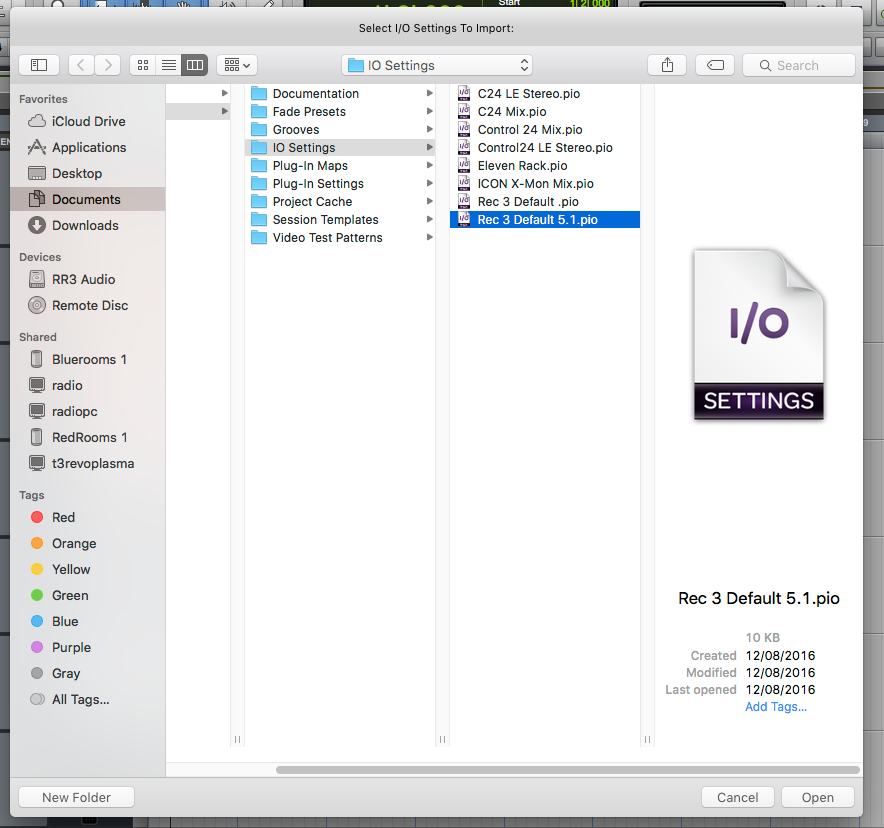The width and height of the screenshot is (884, 828).
Task: Switch to column view
Action: [195, 65]
